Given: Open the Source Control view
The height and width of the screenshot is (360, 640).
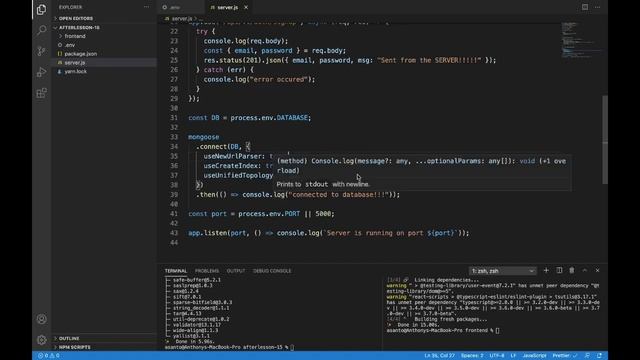Looking at the screenshot, I should coord(41,51).
